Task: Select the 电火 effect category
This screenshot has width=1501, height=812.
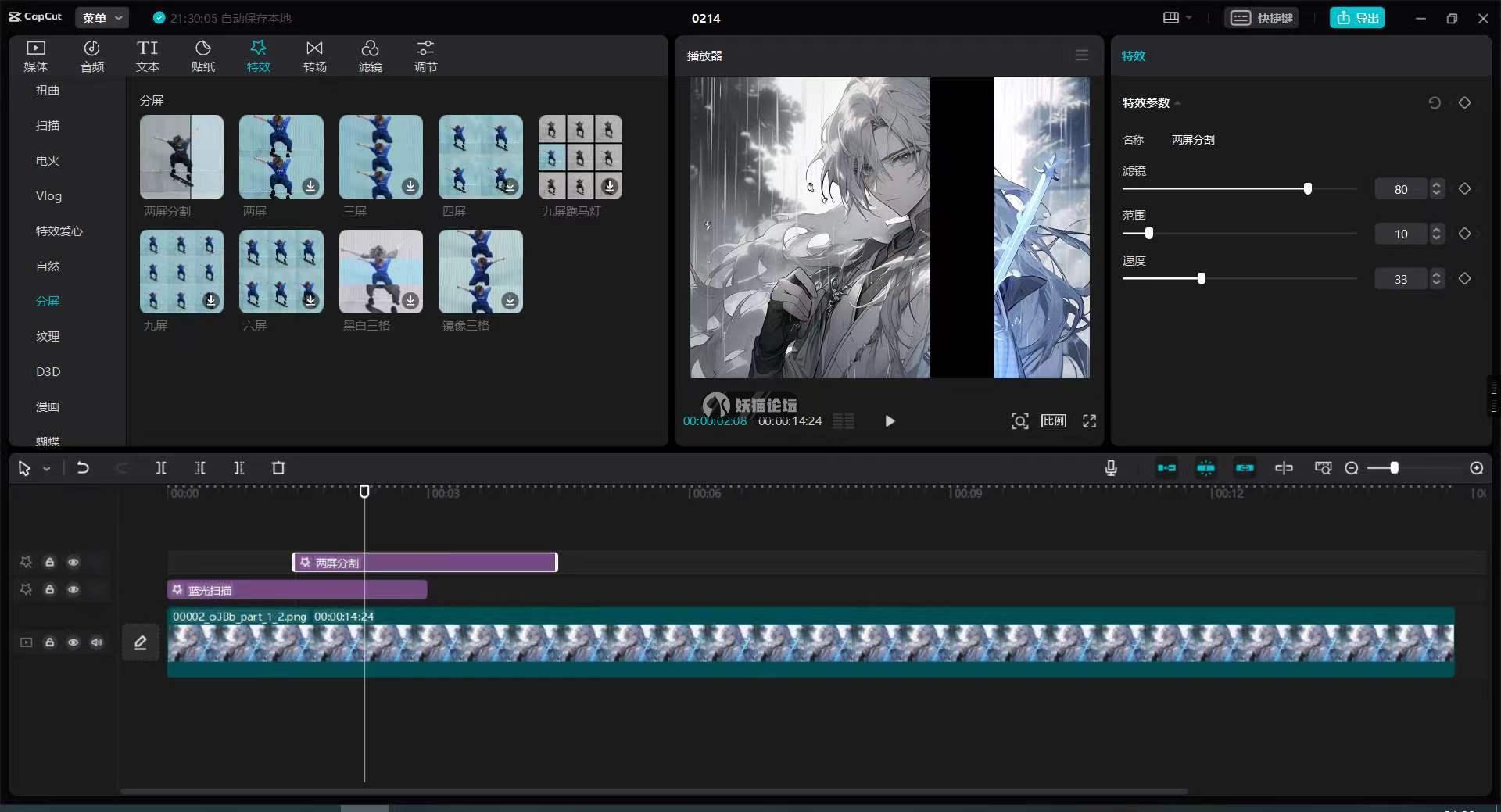Action: click(48, 161)
